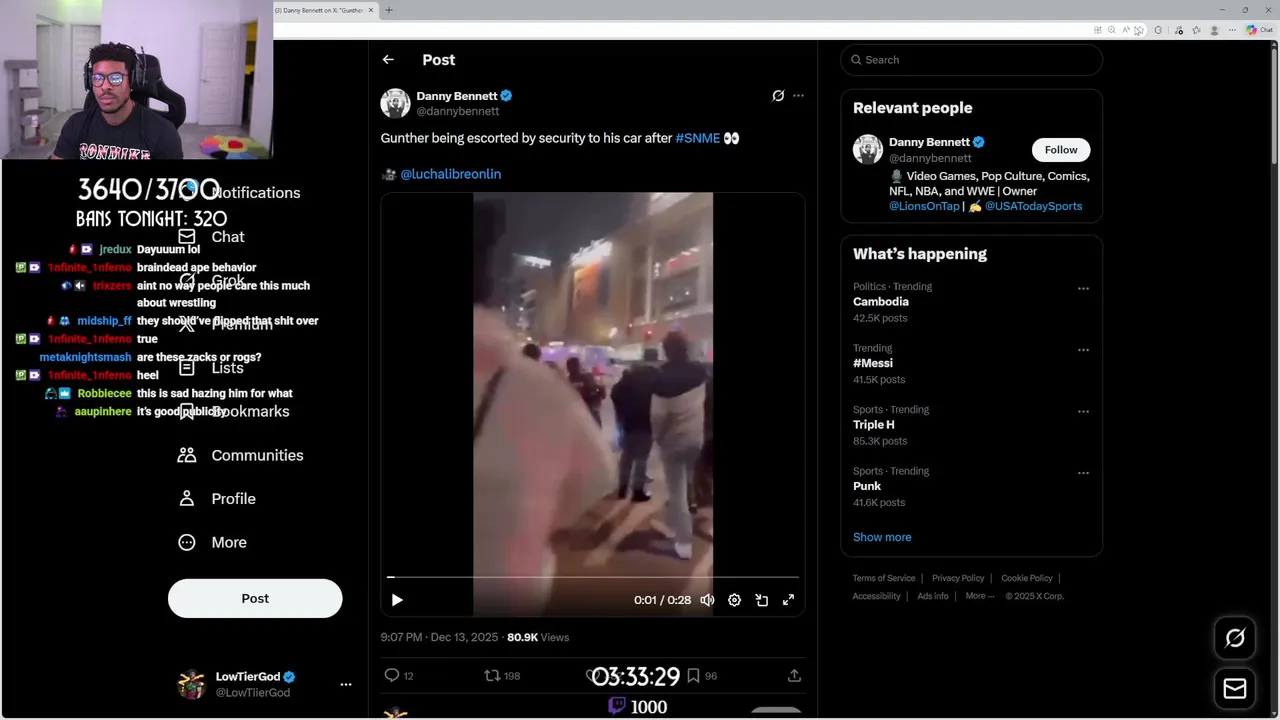Repost the post with 198 reposts
This screenshot has height=720, width=1280.
(x=502, y=676)
